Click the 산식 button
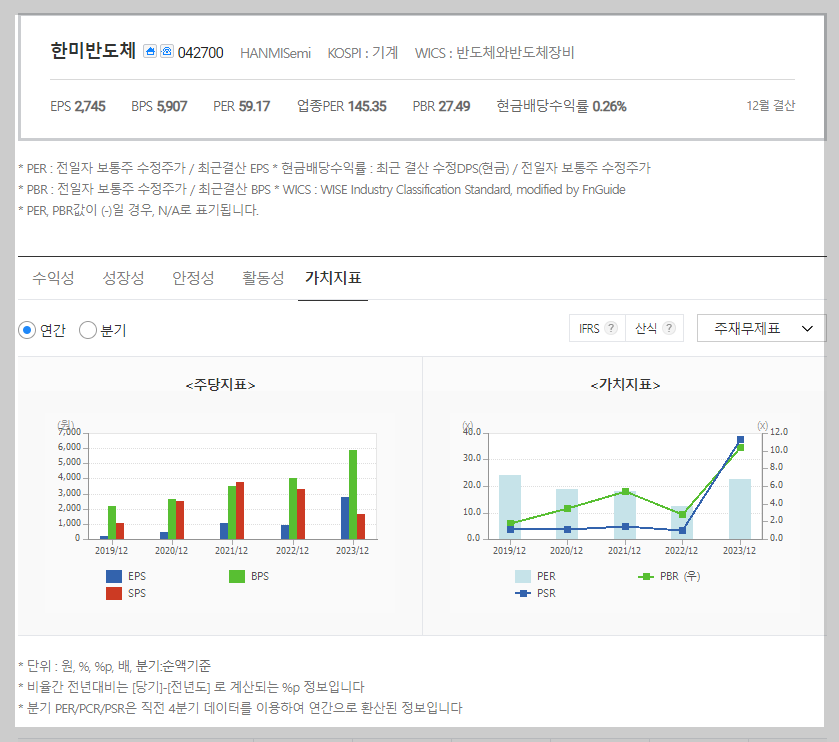 coord(647,328)
